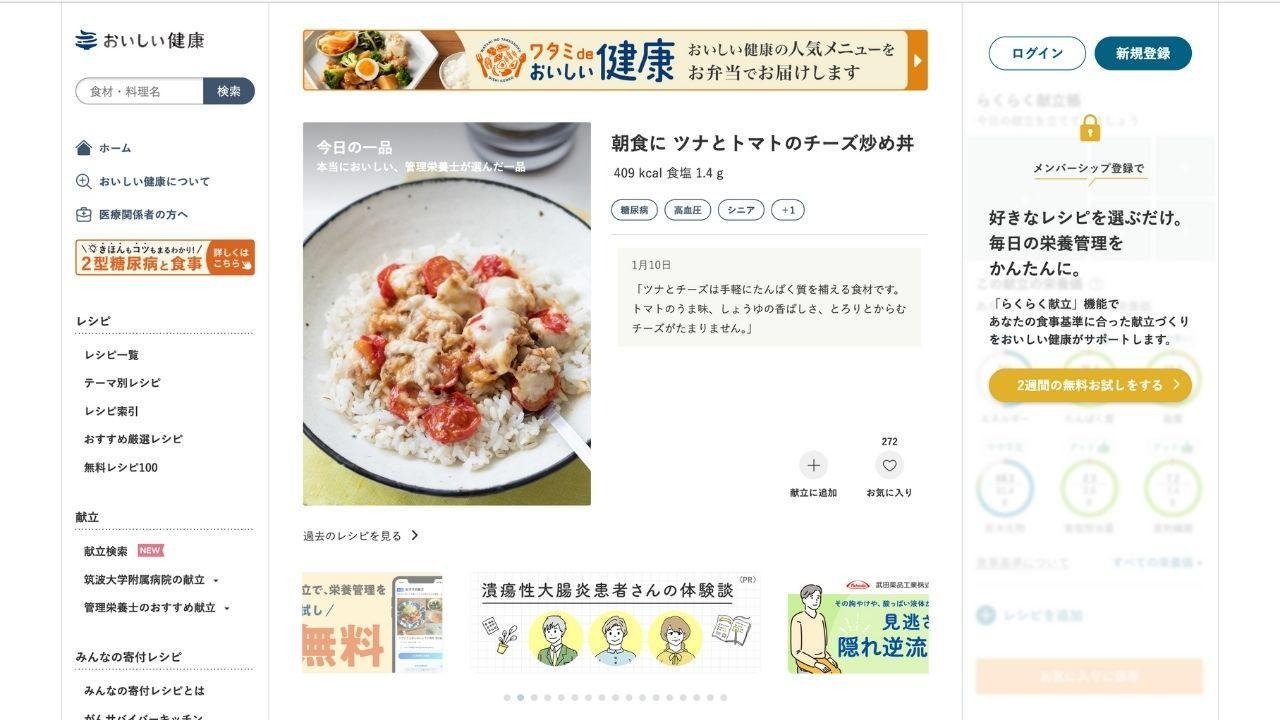
Task: Favorite the recipe with the heart icon
Action: click(889, 465)
